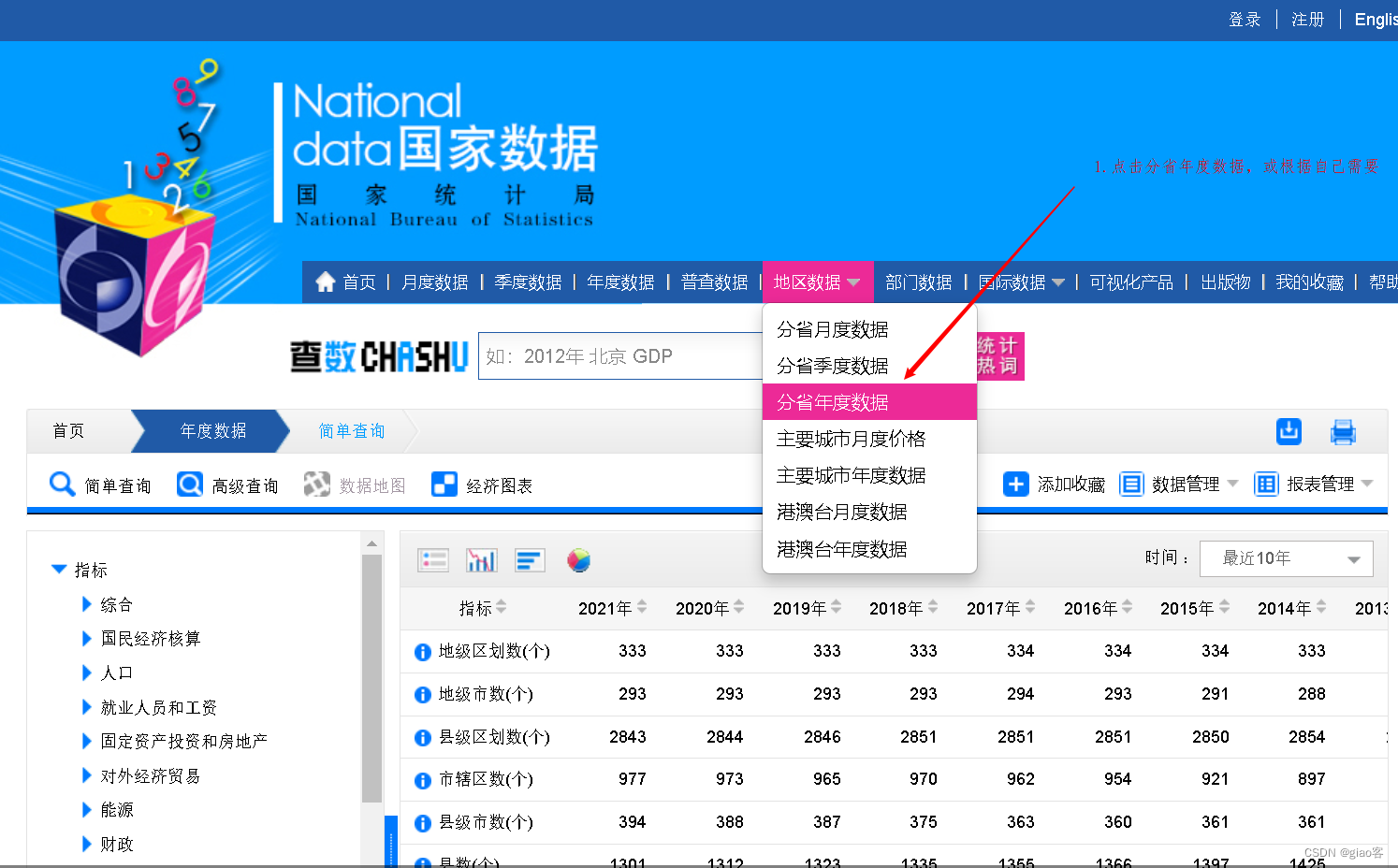This screenshot has height=868, width=1398.
Task: Open the 季度数据 navigation tab
Action: pyautogui.click(x=528, y=282)
